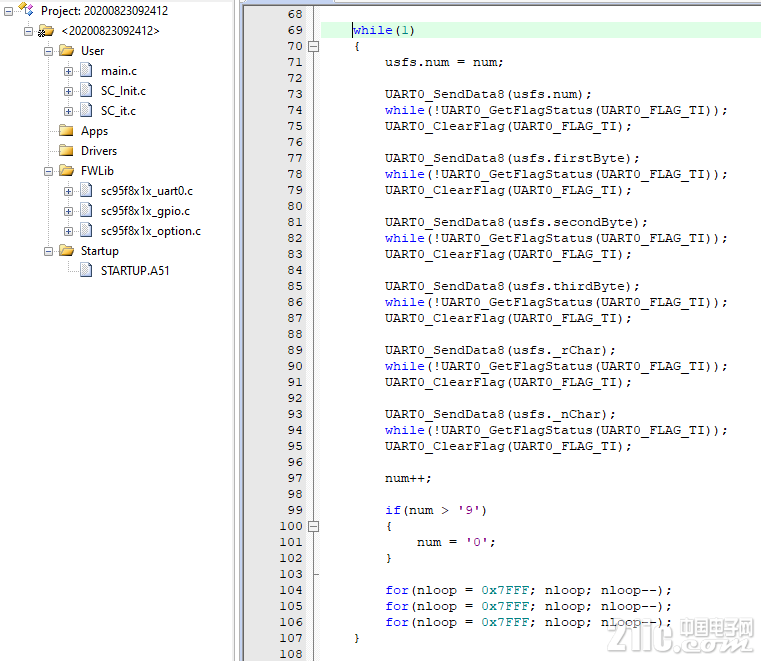Expand the sc95f8x1x_gpio.c file node

(68, 211)
